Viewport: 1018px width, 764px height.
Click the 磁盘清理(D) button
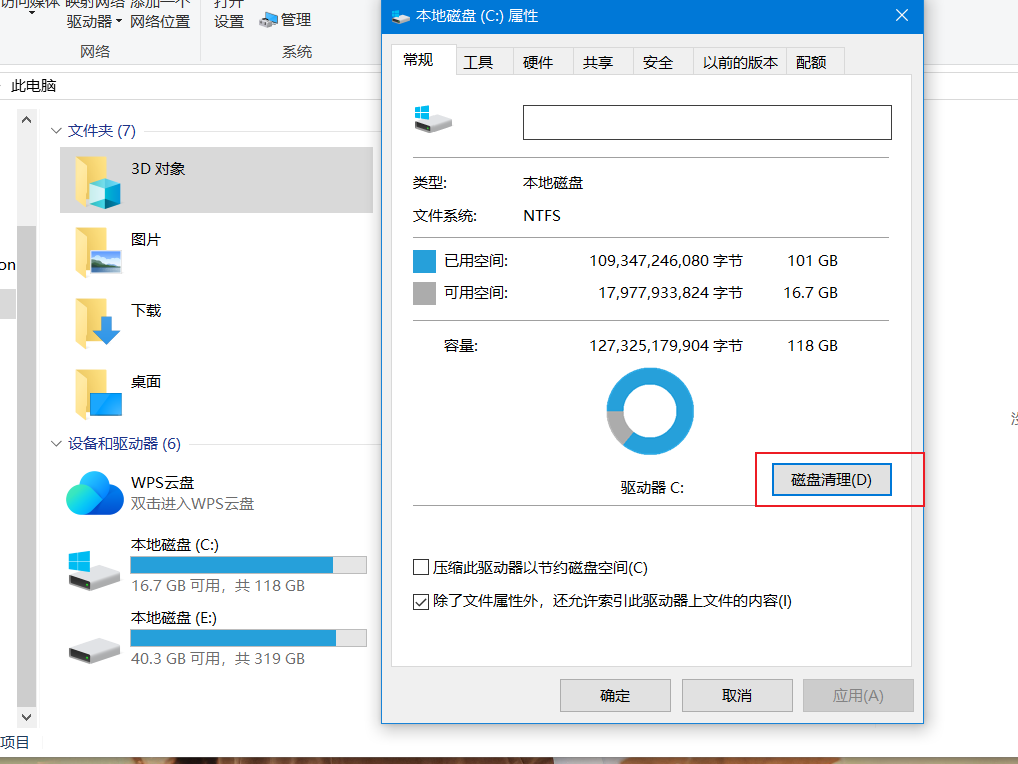[831, 480]
